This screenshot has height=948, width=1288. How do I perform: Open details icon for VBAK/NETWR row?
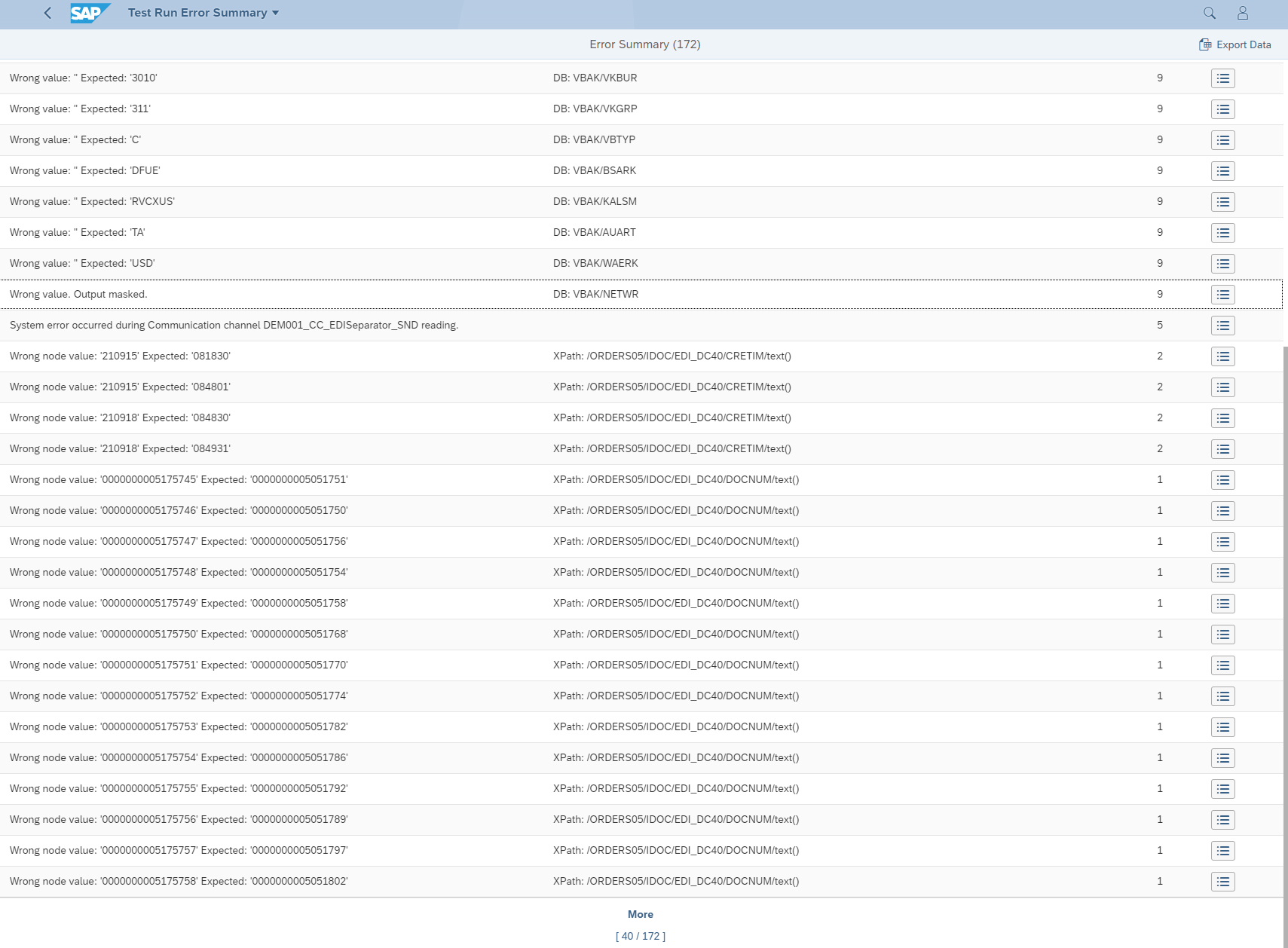click(1222, 295)
